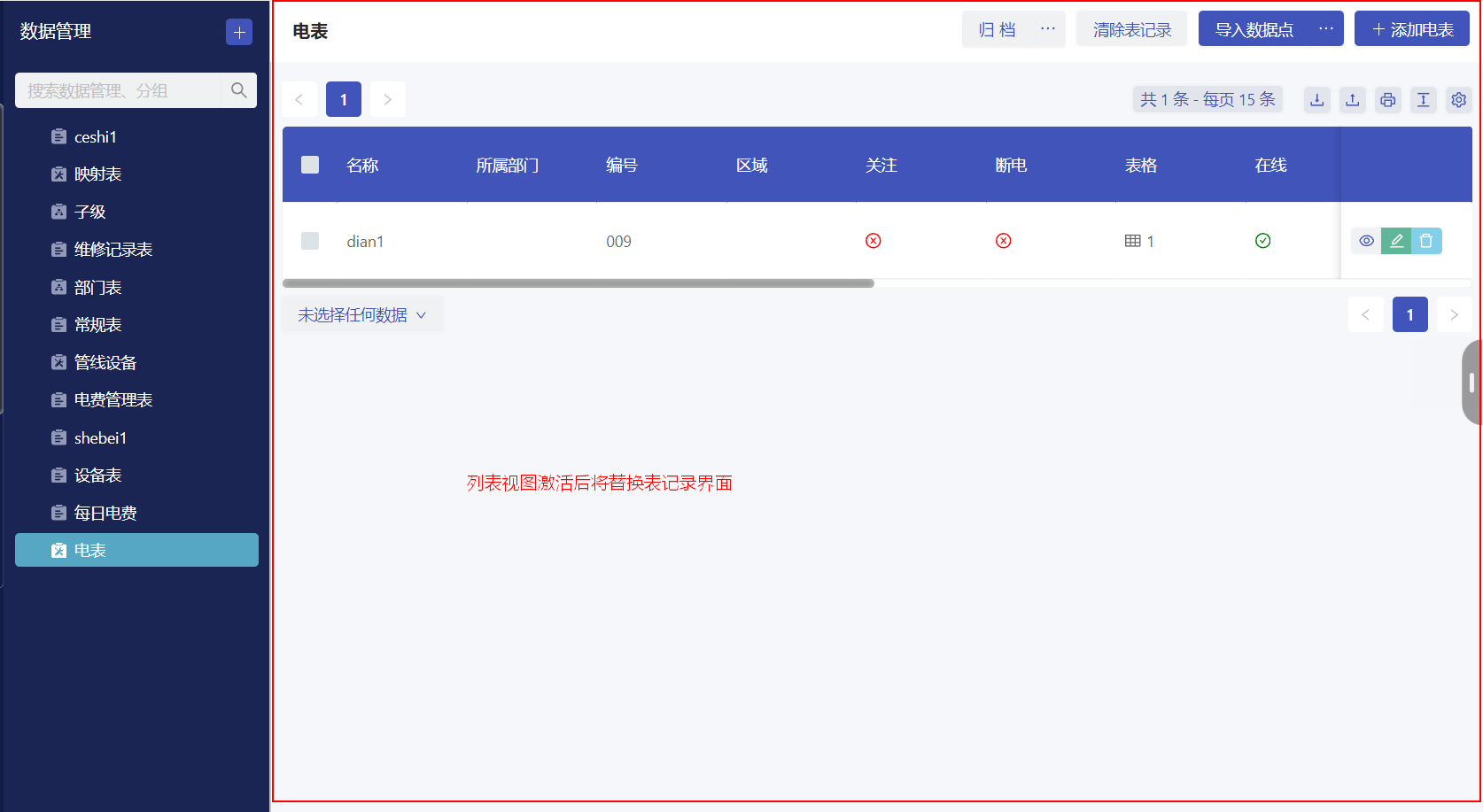Open 维修记录表 from the sidebar

click(x=136, y=250)
